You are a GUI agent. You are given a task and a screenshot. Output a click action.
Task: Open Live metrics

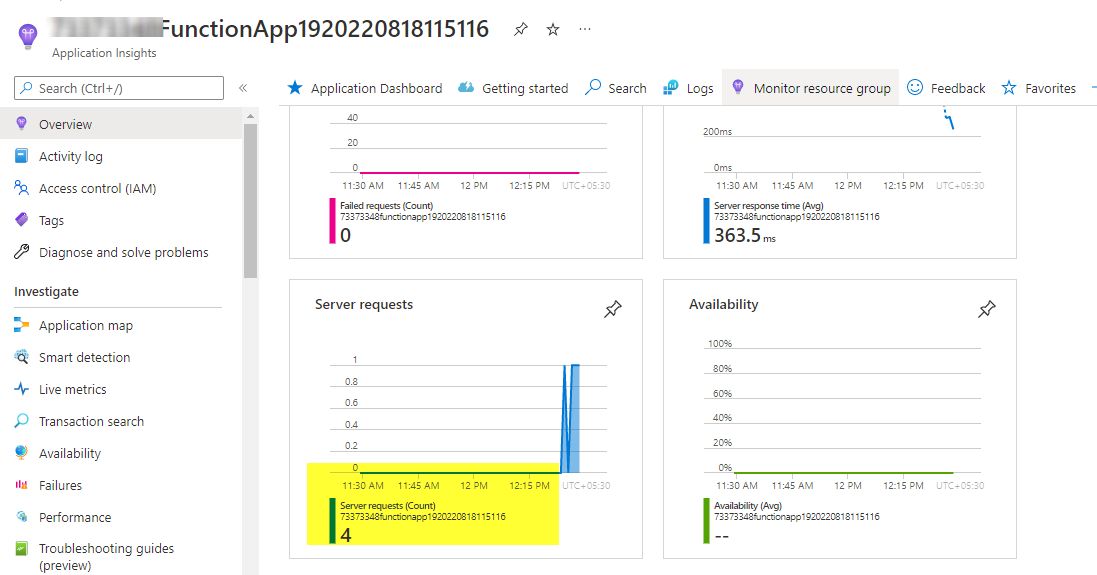point(73,390)
